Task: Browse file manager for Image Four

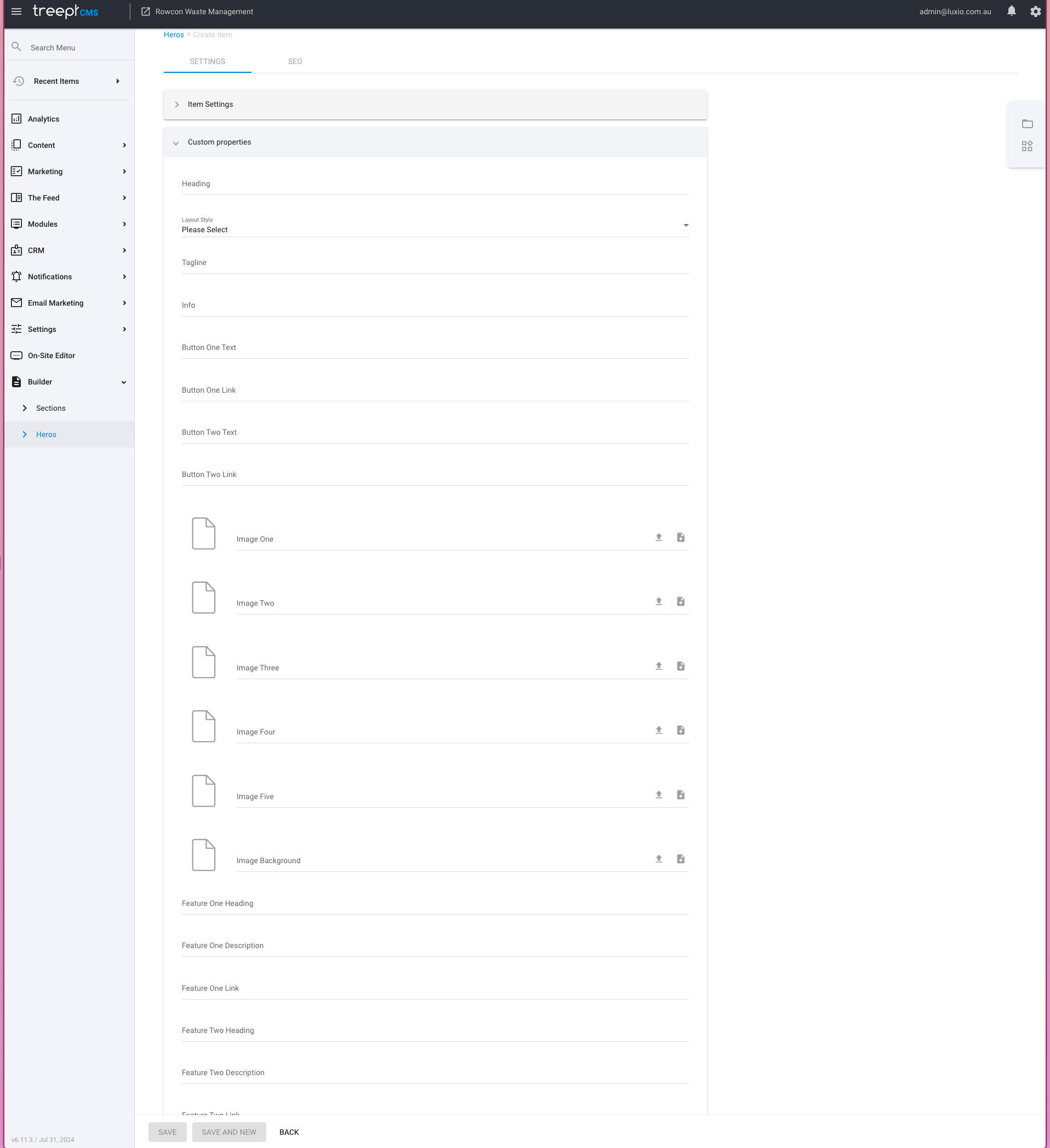Action: [x=680, y=731]
